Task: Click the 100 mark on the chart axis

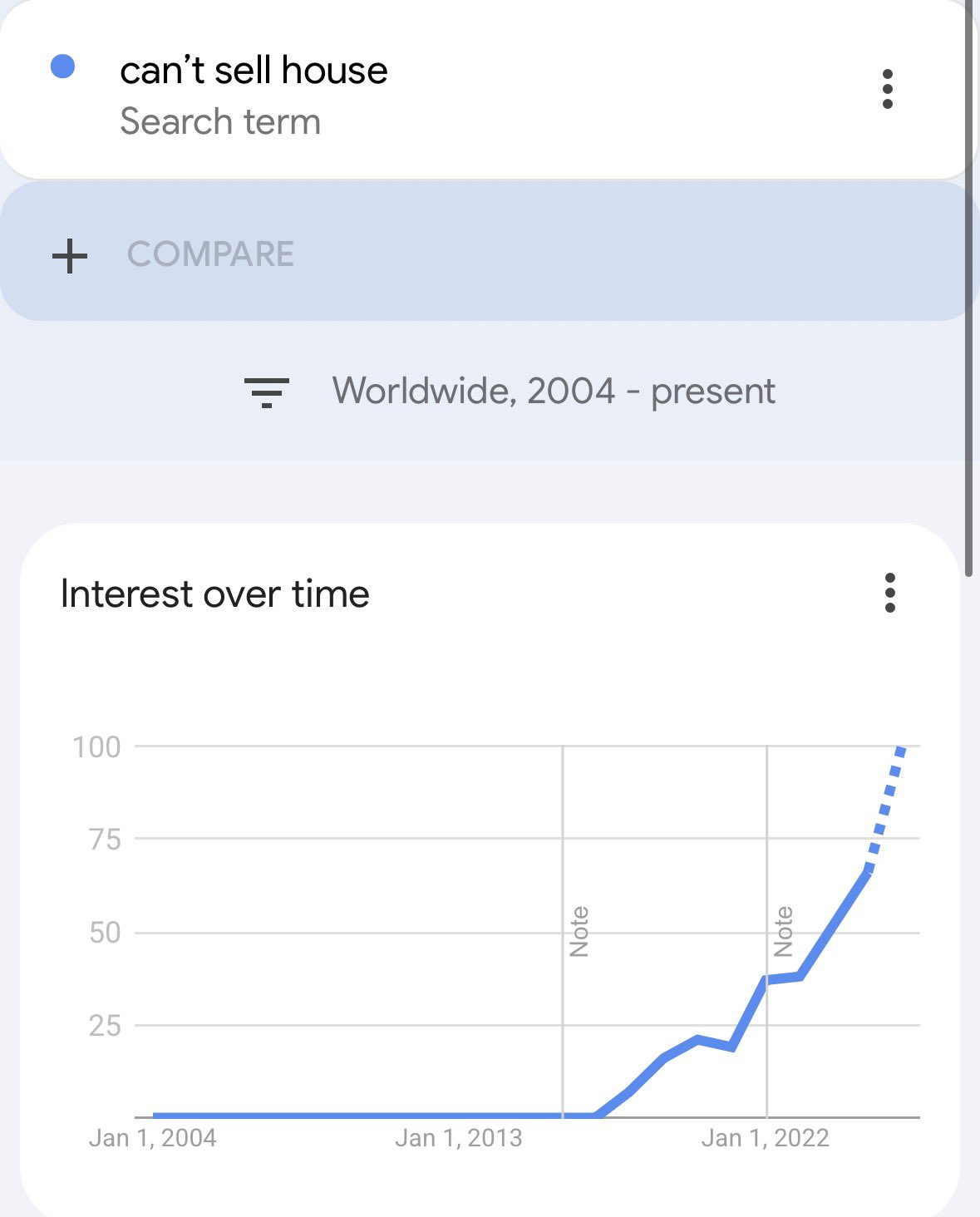Action: coord(96,745)
